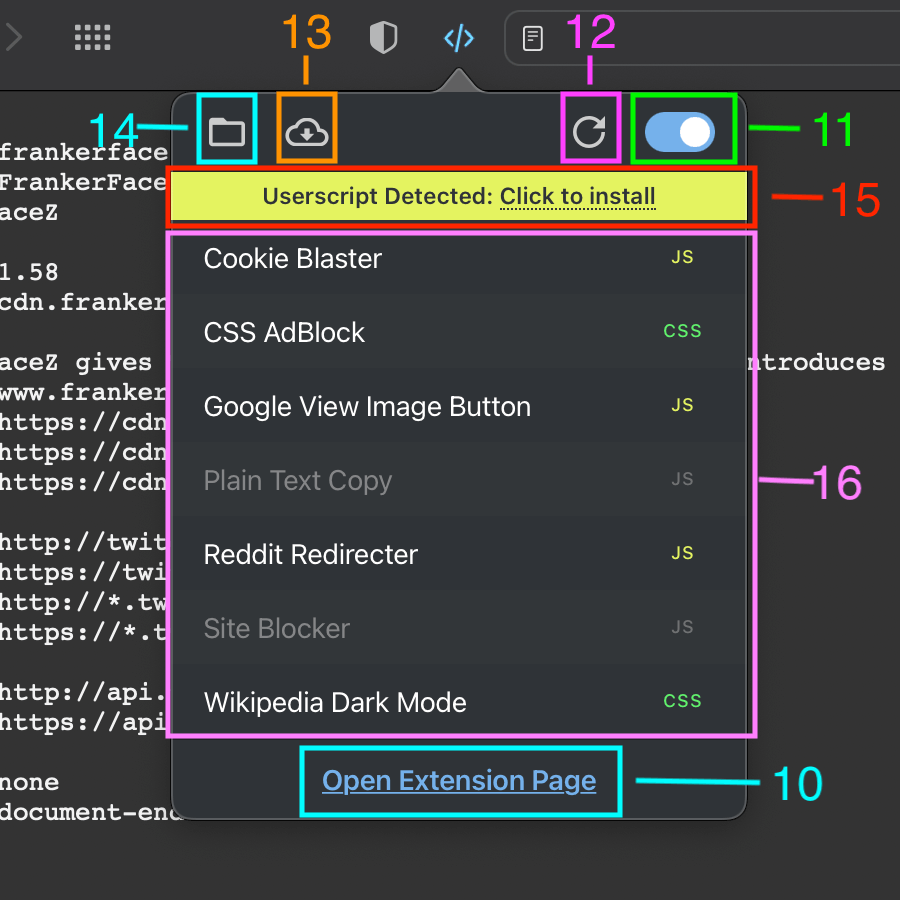The width and height of the screenshot is (900, 900).
Task: Click the 'Userscript Detected:' banner text
Action: click(x=378, y=196)
